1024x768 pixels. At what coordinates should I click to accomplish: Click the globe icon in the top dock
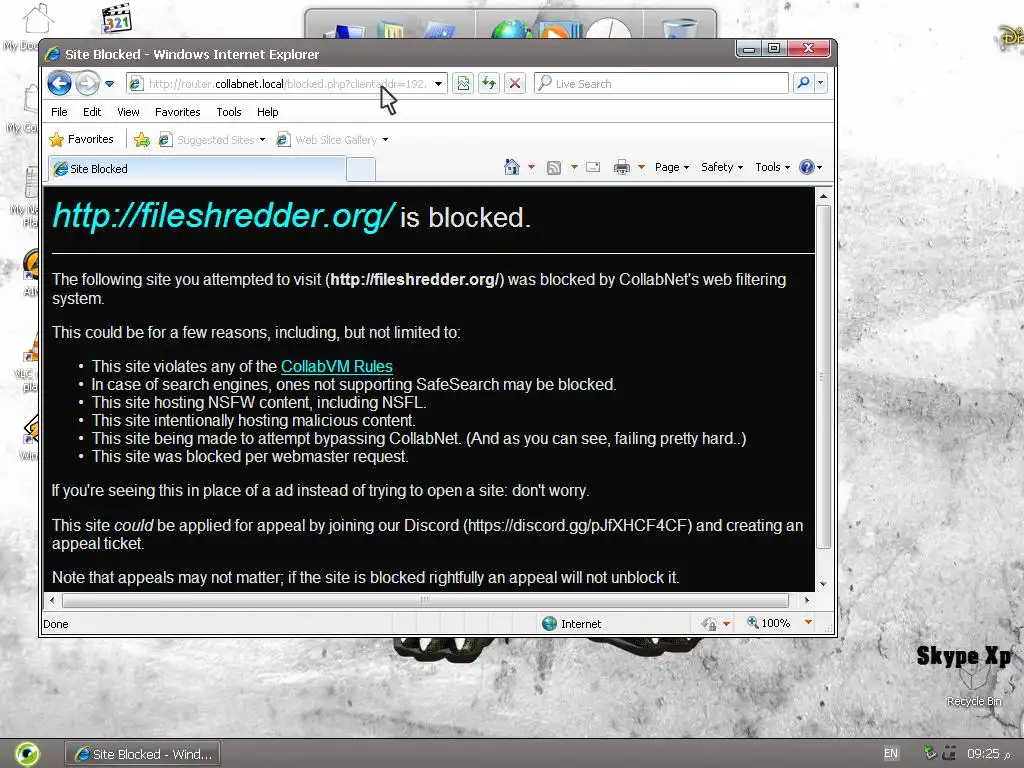511,31
